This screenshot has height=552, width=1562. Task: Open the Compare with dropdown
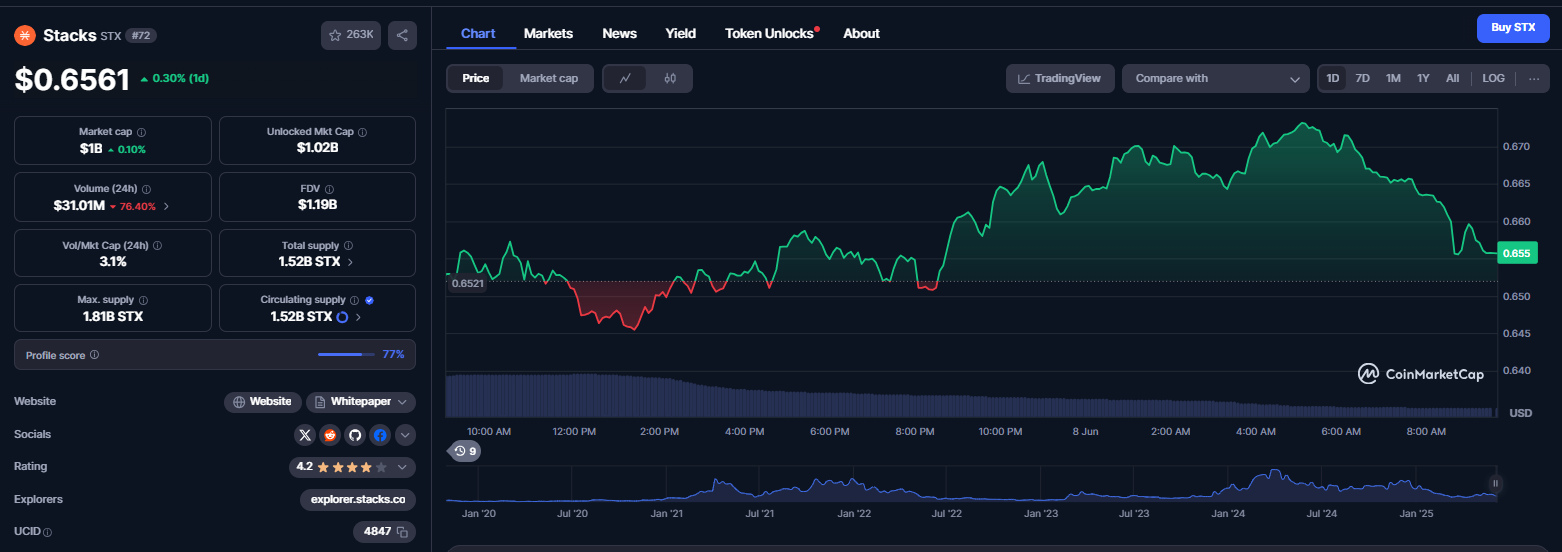click(1216, 78)
